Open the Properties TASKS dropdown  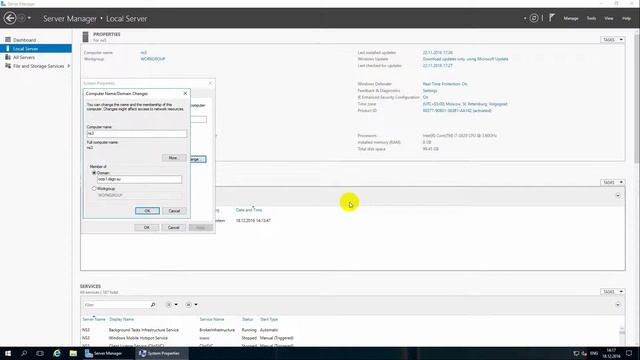pos(612,40)
